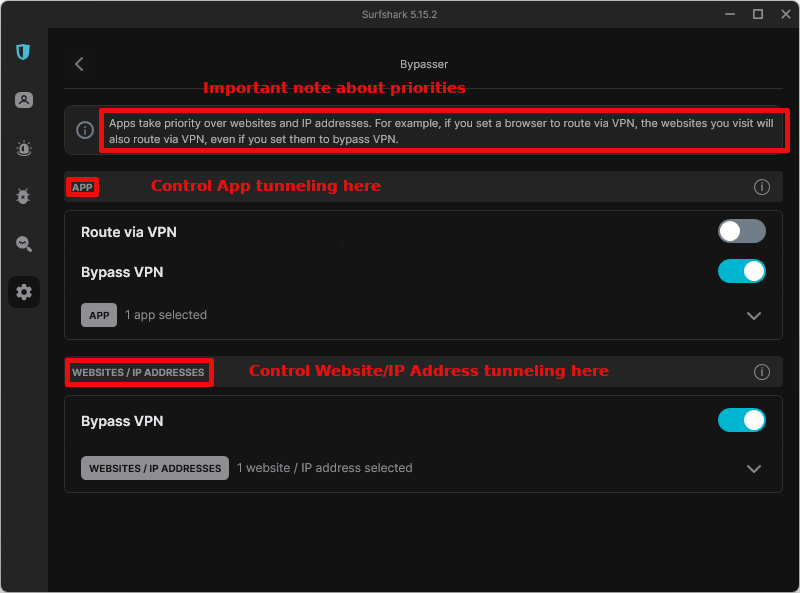Click the WEBSITES / IP ADDRESSES tag button

(155, 468)
